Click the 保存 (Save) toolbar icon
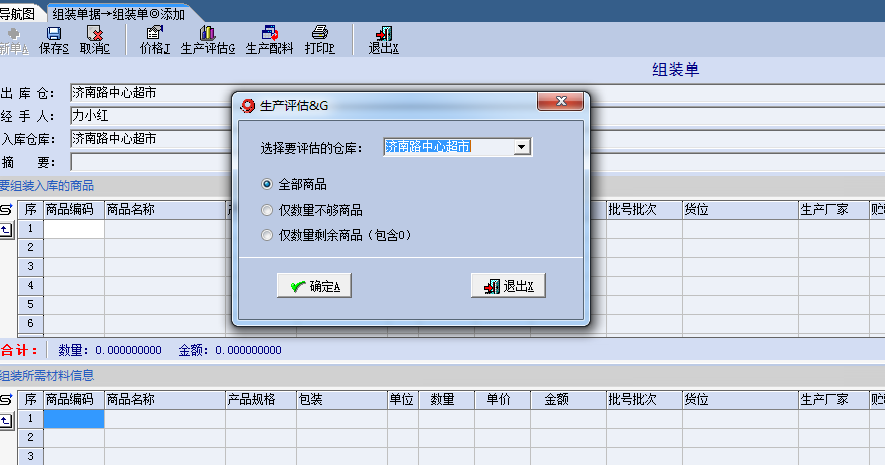The image size is (885, 465). click(54, 39)
